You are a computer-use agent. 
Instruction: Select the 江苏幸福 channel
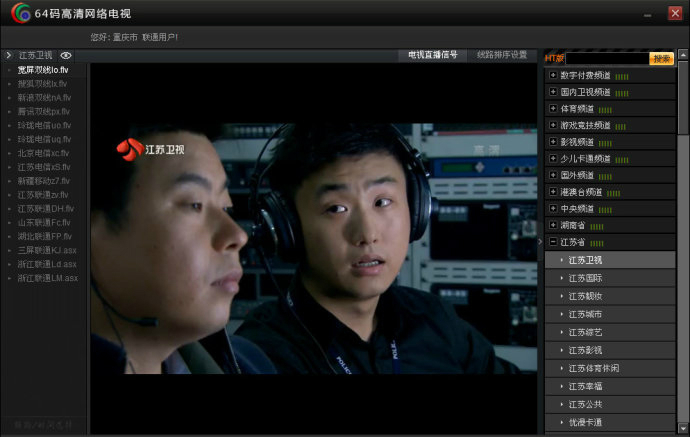[610, 386]
